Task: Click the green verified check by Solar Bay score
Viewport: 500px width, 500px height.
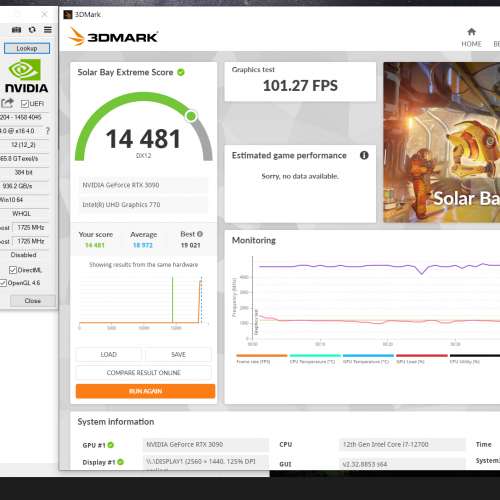Action: 181,72
